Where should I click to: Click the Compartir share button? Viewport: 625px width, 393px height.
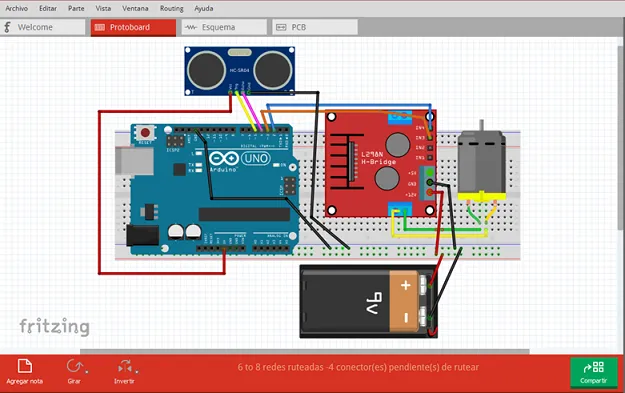click(594, 372)
